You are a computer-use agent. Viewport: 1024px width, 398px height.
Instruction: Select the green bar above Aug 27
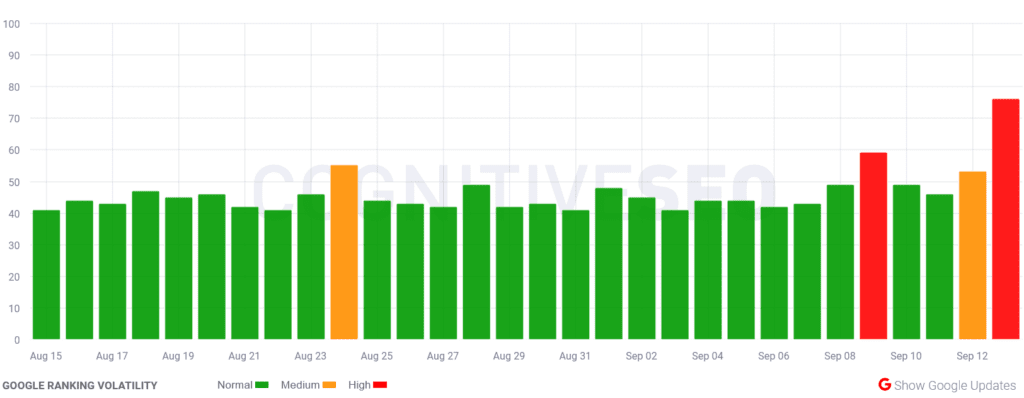coord(443,273)
